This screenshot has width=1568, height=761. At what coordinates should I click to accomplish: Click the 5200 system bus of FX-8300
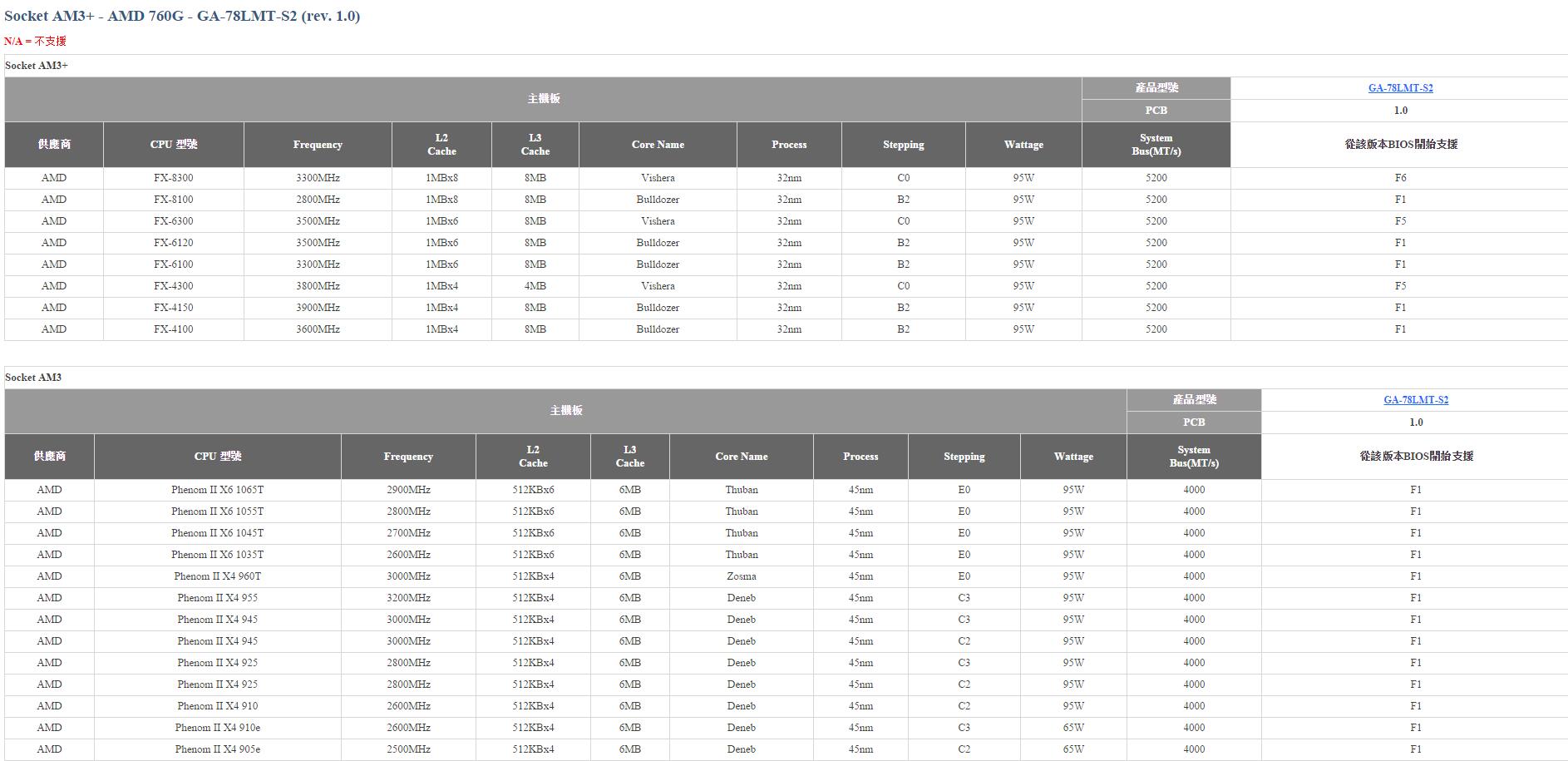tap(1156, 178)
